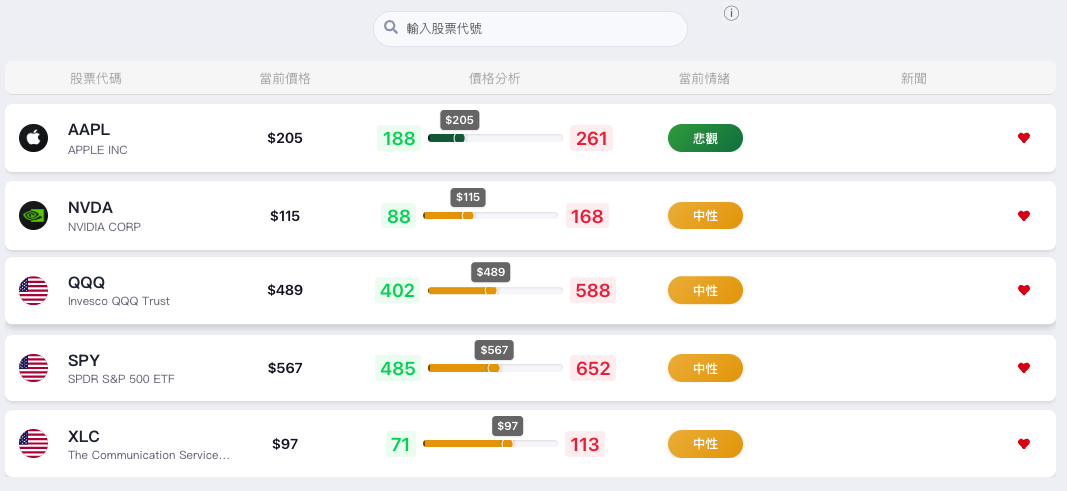
Task: Sort by 股票代碼 column header
Action: (x=95, y=79)
